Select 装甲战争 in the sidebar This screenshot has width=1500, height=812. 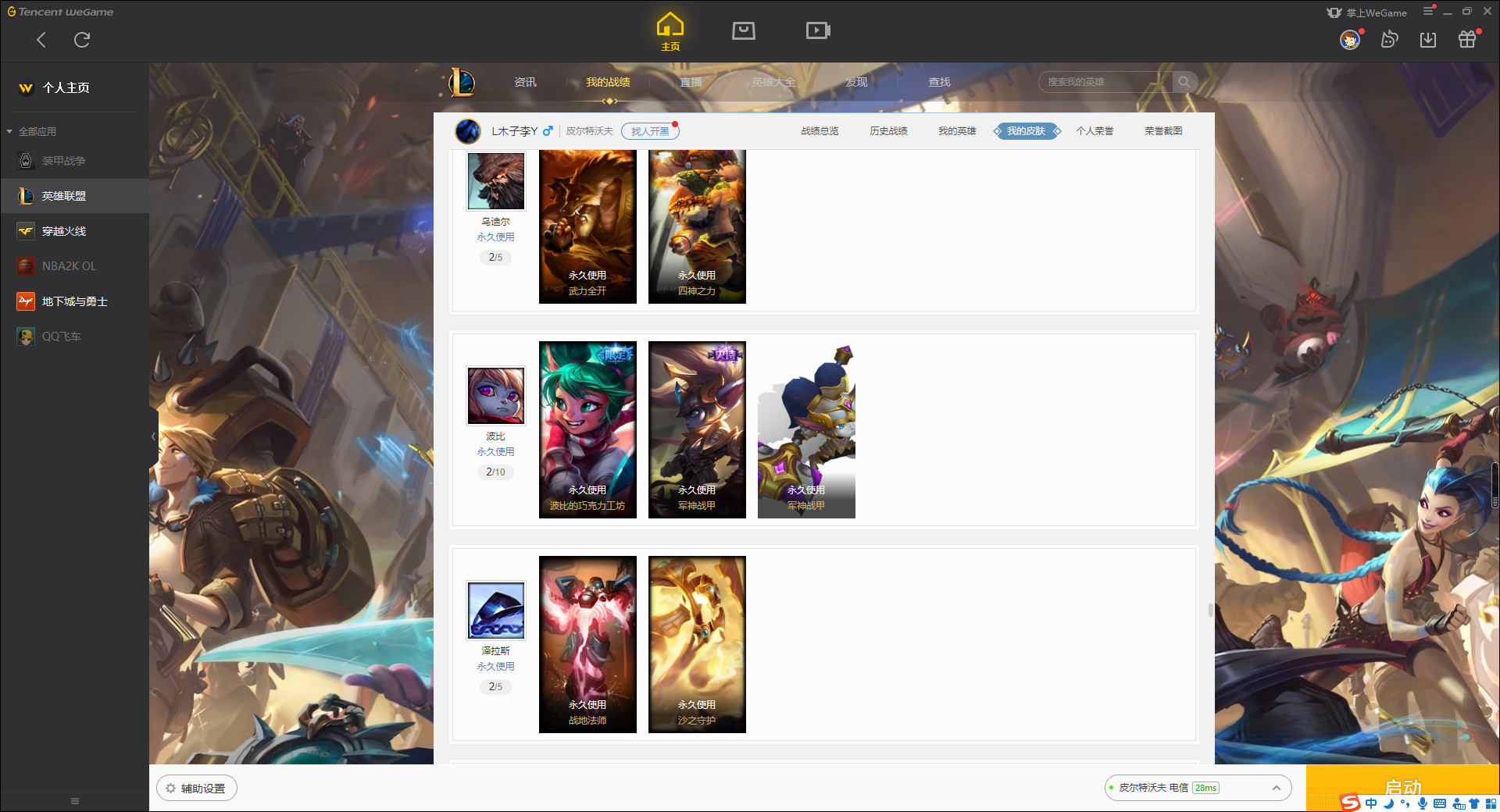[74, 161]
